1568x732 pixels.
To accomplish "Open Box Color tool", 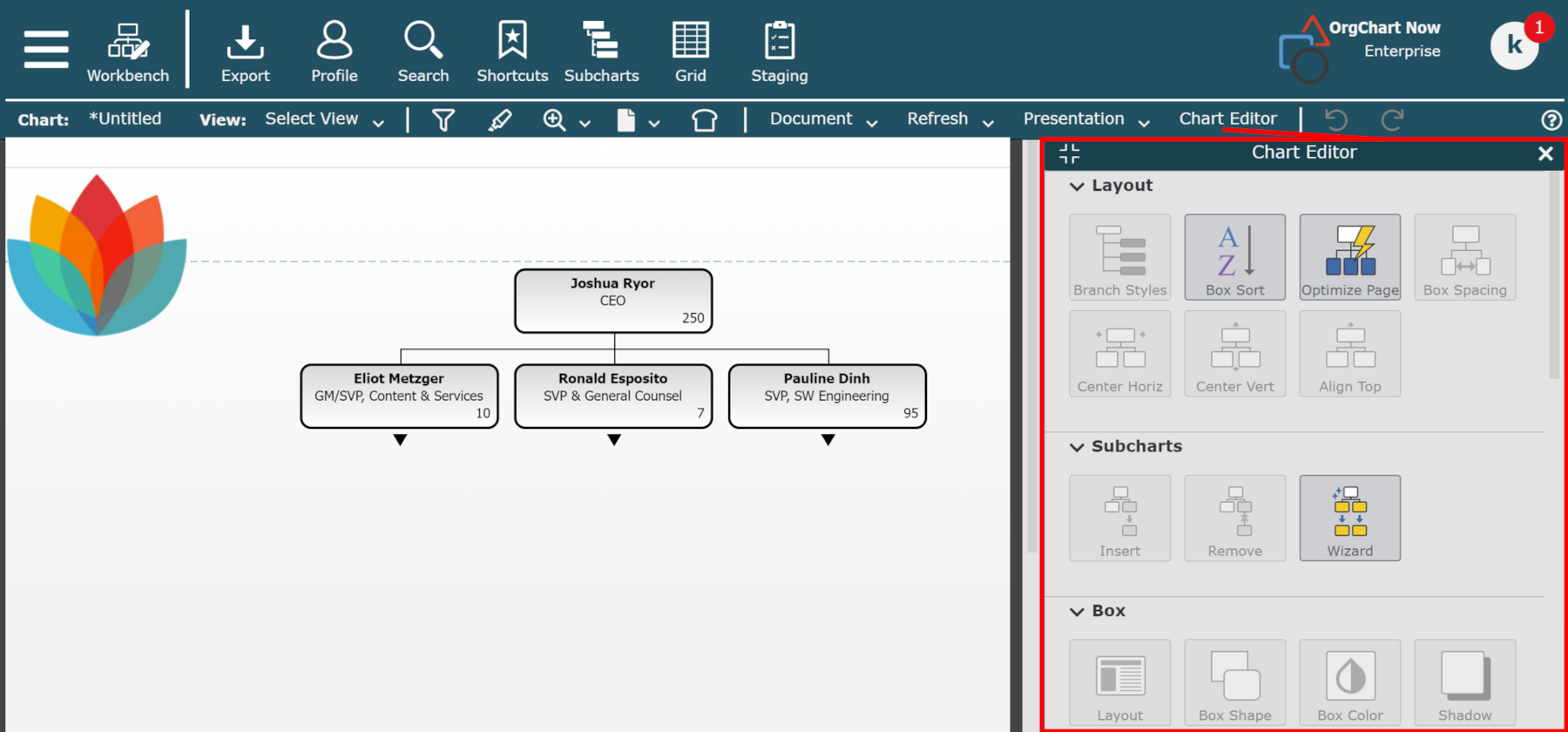I will [x=1350, y=682].
